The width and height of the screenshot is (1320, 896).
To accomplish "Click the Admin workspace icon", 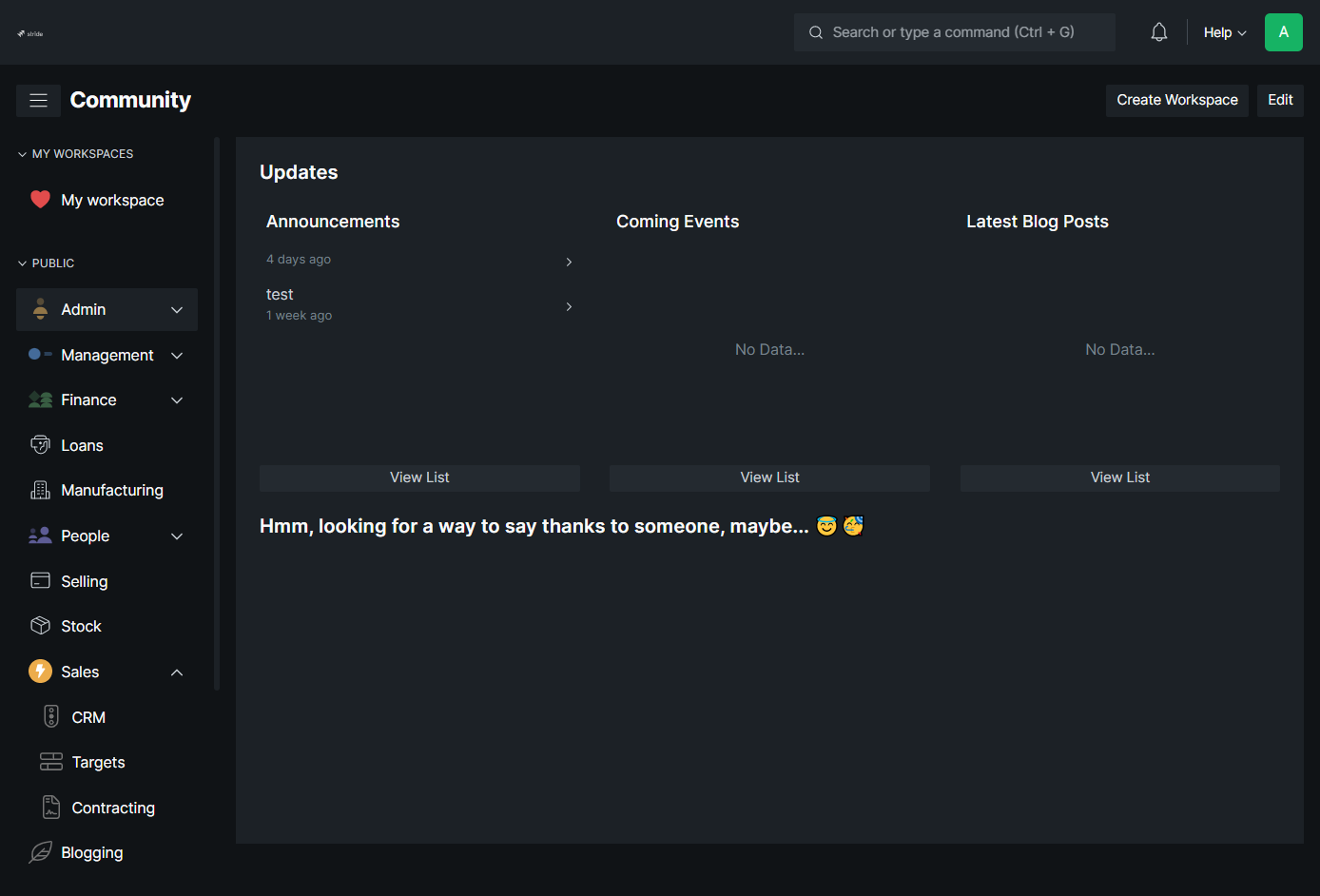I will point(40,309).
